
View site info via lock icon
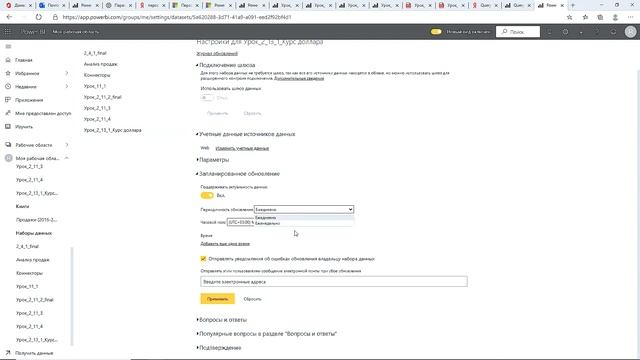55,17
